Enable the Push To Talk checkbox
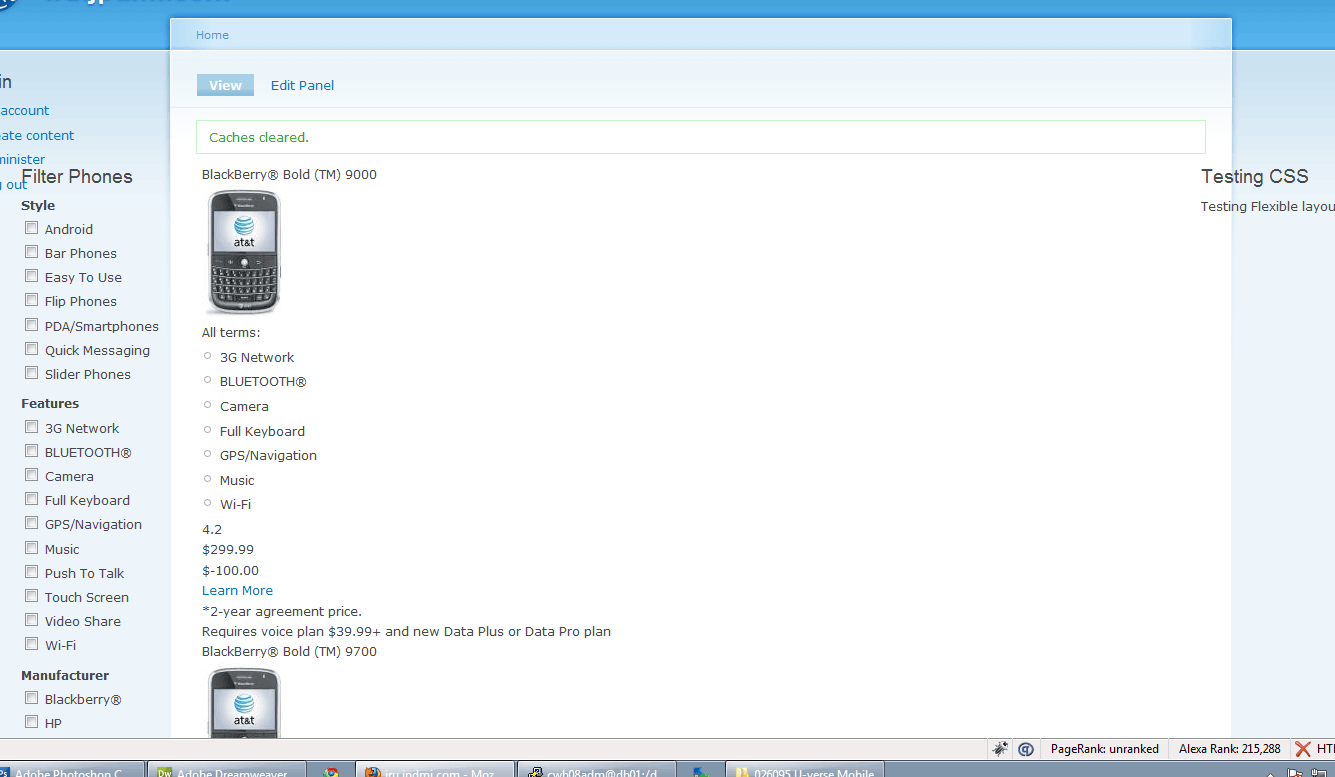 (32, 572)
